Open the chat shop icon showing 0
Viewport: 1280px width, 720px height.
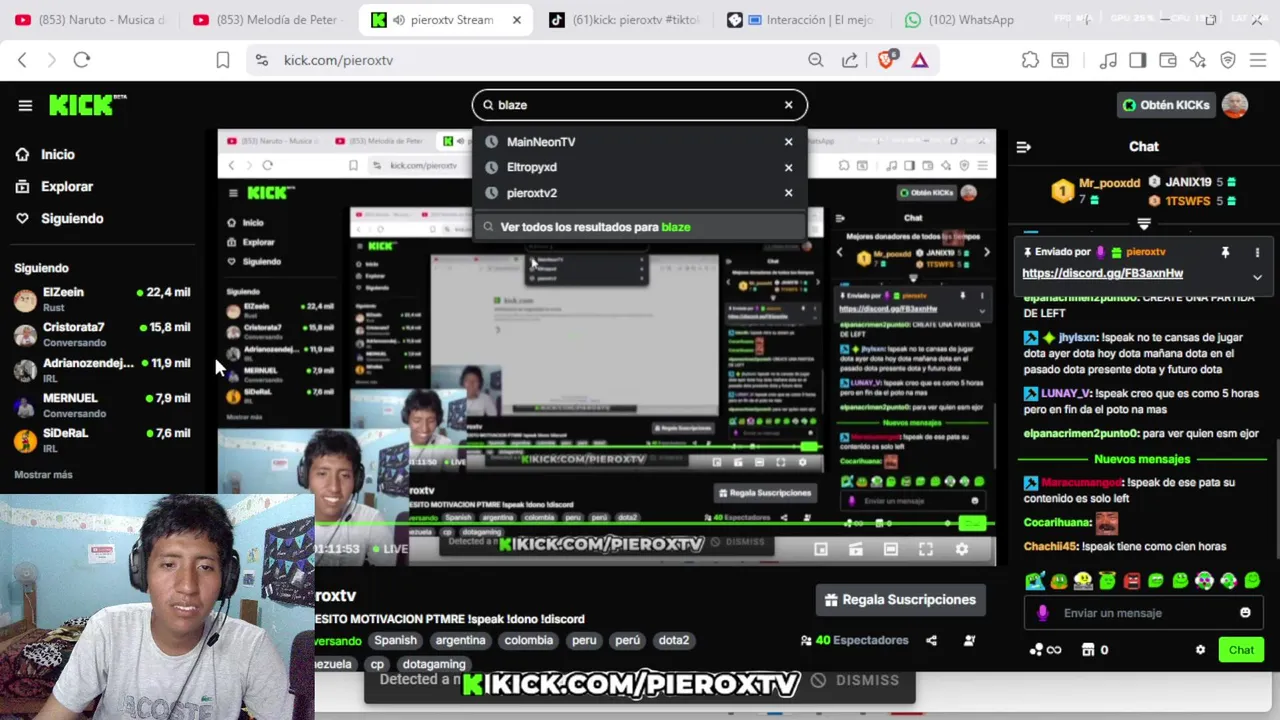point(1094,650)
